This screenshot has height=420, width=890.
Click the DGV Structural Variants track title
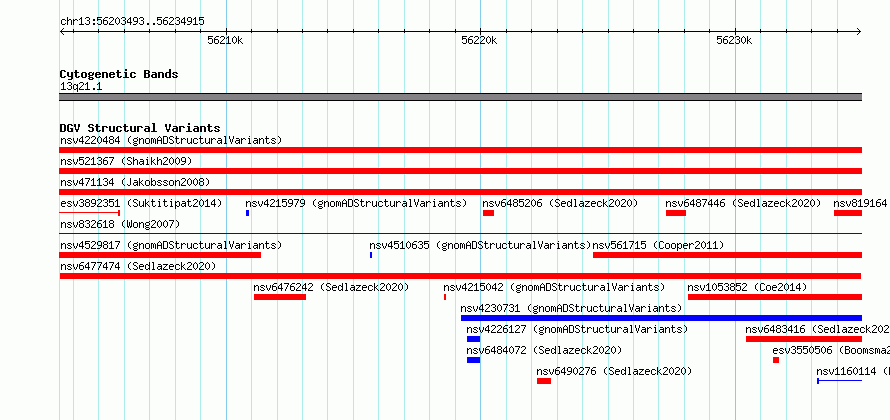coord(140,128)
